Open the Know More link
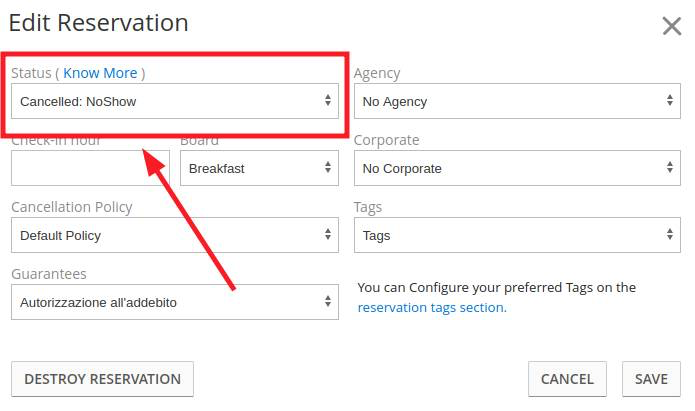The image size is (695, 411). 100,73
